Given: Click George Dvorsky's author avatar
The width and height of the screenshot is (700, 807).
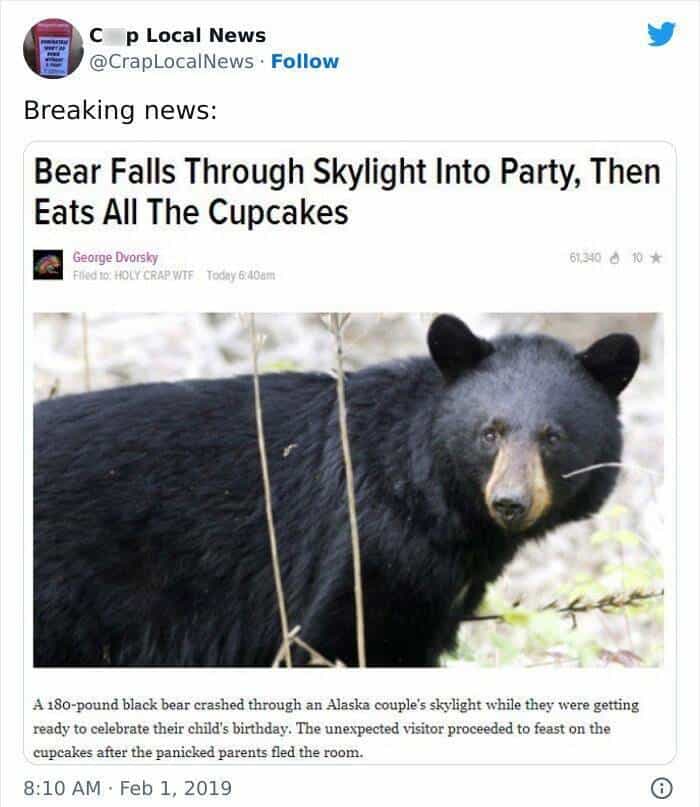Looking at the screenshot, I should [48, 265].
